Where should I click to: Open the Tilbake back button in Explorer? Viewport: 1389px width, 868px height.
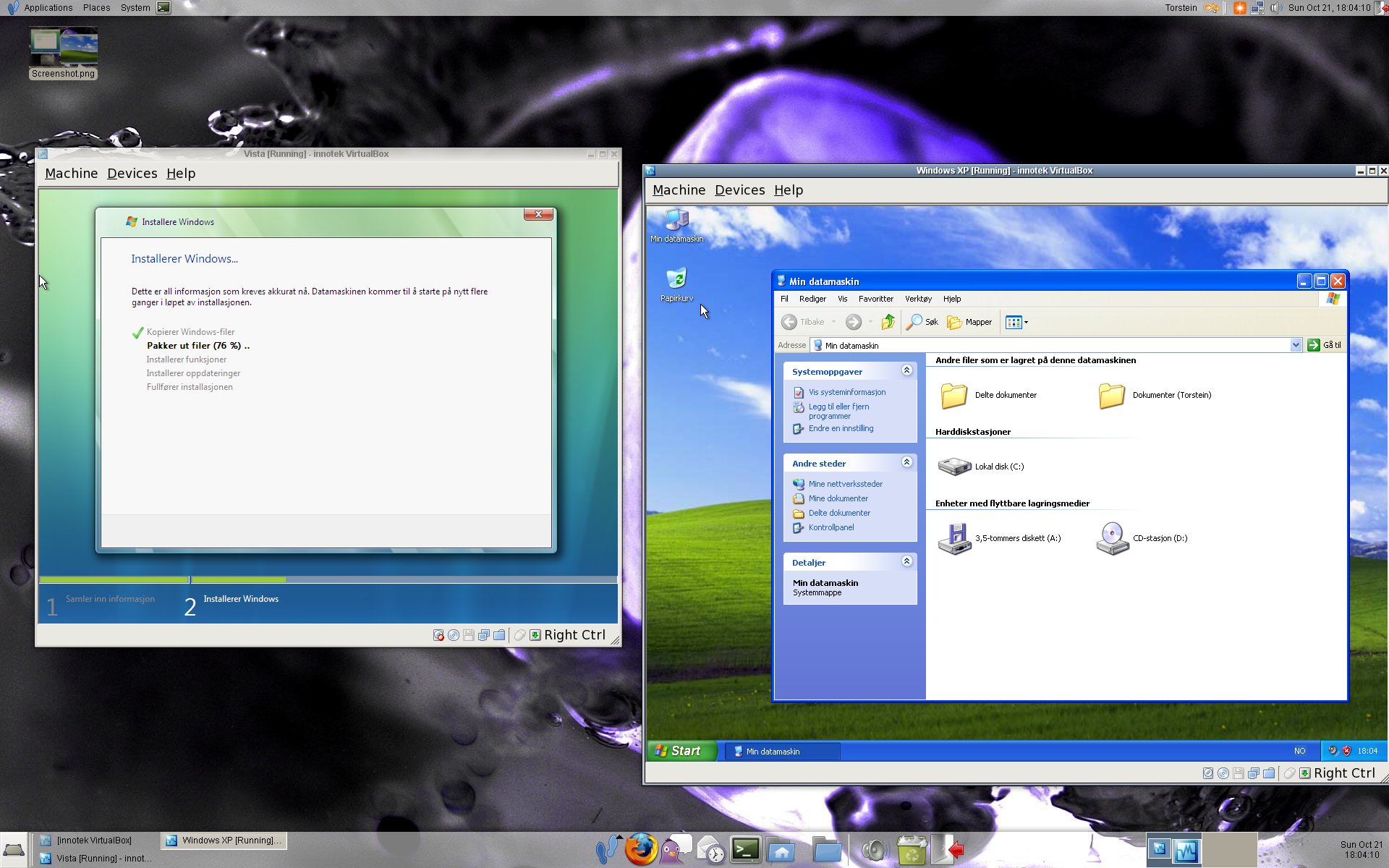[803, 322]
